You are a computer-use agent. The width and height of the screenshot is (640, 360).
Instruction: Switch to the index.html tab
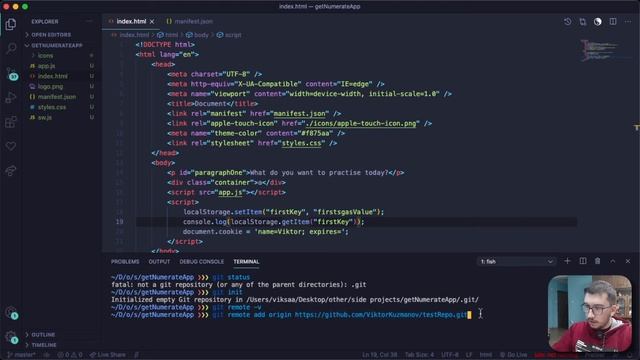pyautogui.click(x=131, y=21)
